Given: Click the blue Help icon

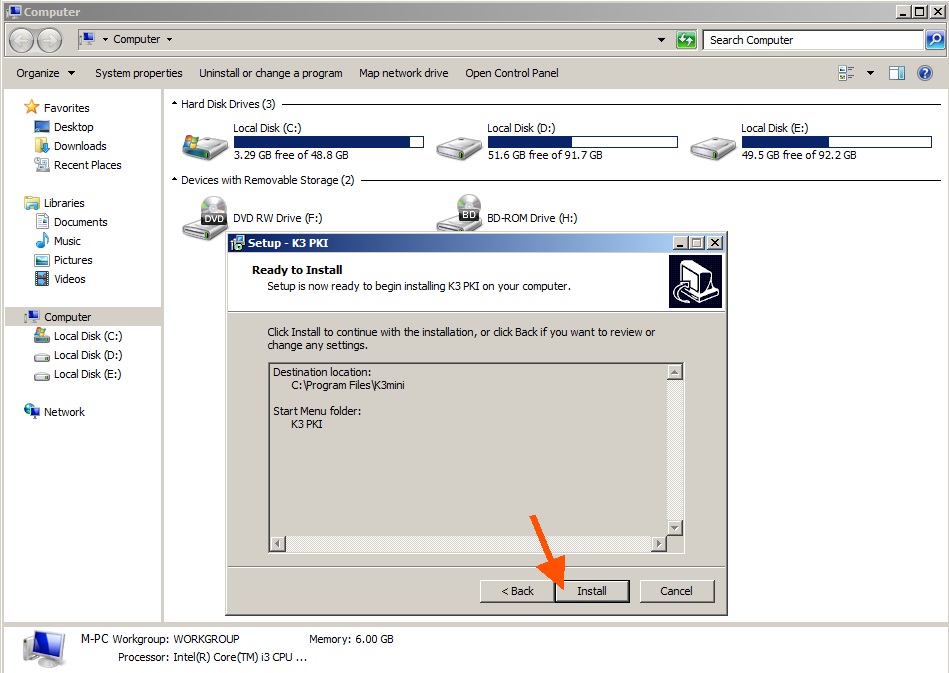Looking at the screenshot, I should [x=925, y=73].
